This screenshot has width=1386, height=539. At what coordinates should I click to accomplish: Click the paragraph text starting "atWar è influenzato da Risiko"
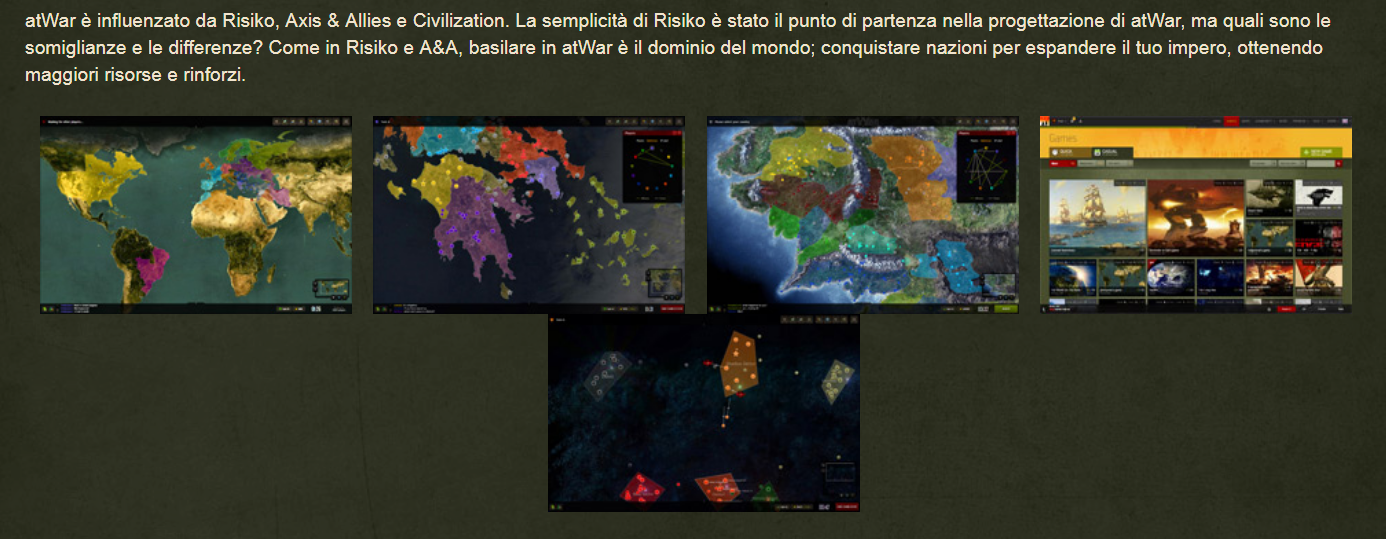[679, 48]
